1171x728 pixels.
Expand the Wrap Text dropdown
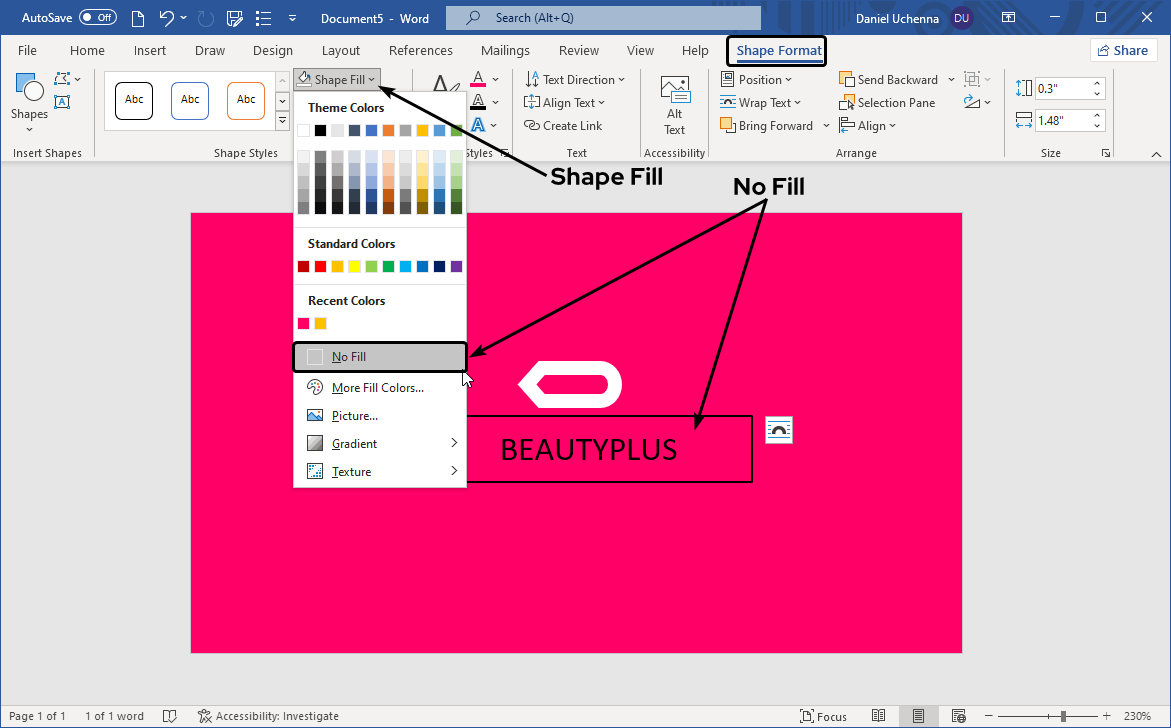click(x=761, y=103)
